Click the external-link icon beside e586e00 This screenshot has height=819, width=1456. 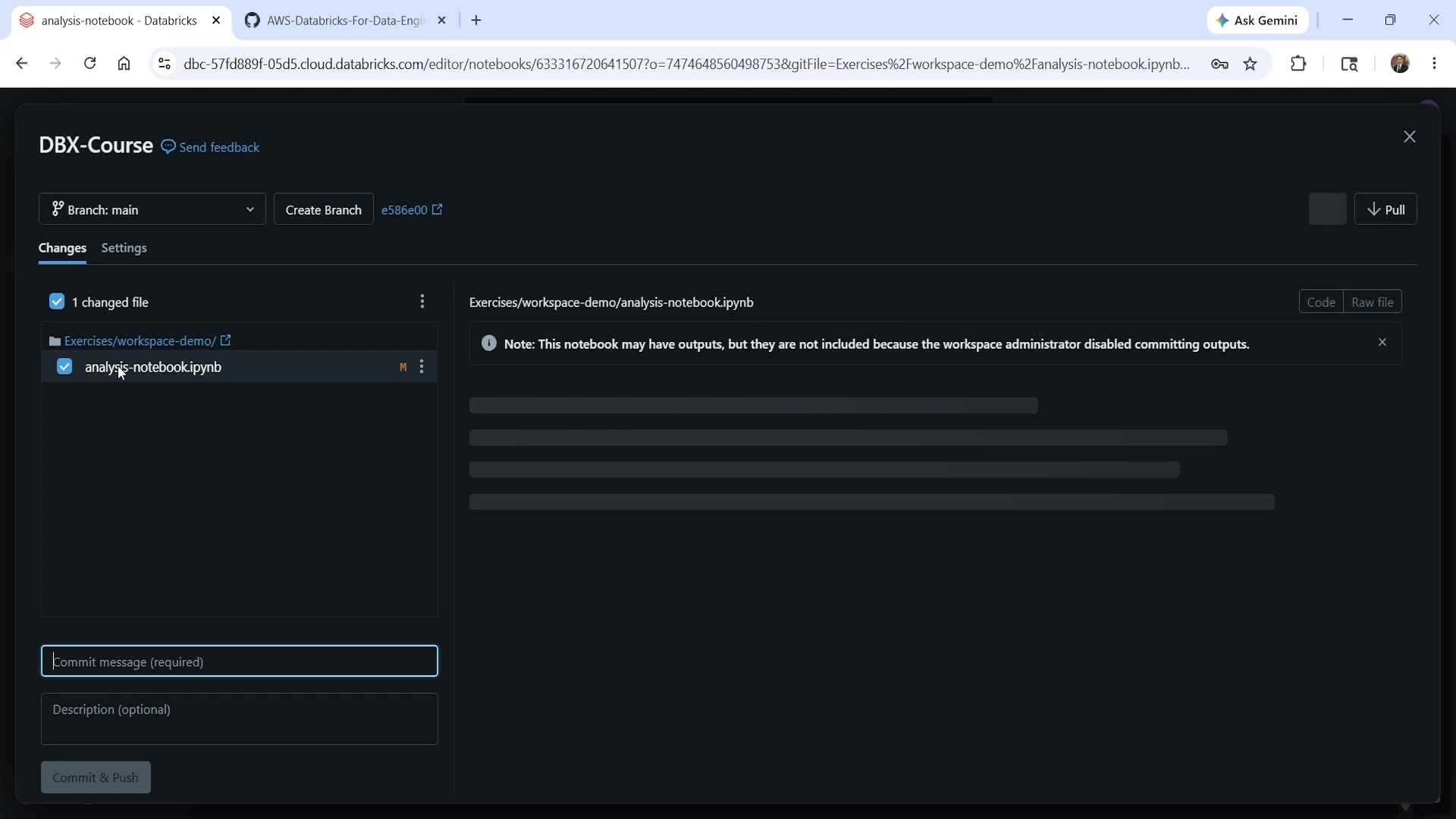tap(438, 209)
